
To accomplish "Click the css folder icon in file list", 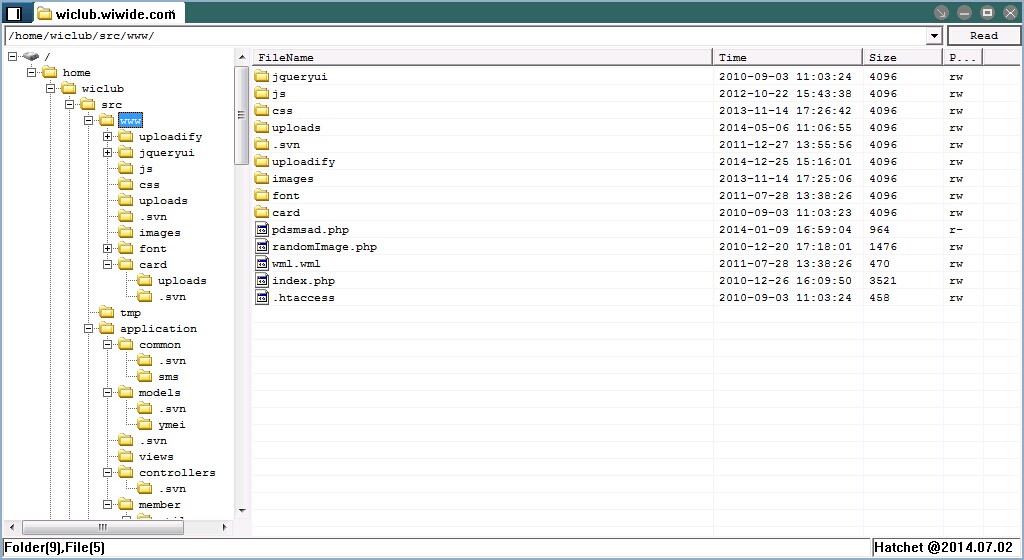I will [x=262, y=110].
